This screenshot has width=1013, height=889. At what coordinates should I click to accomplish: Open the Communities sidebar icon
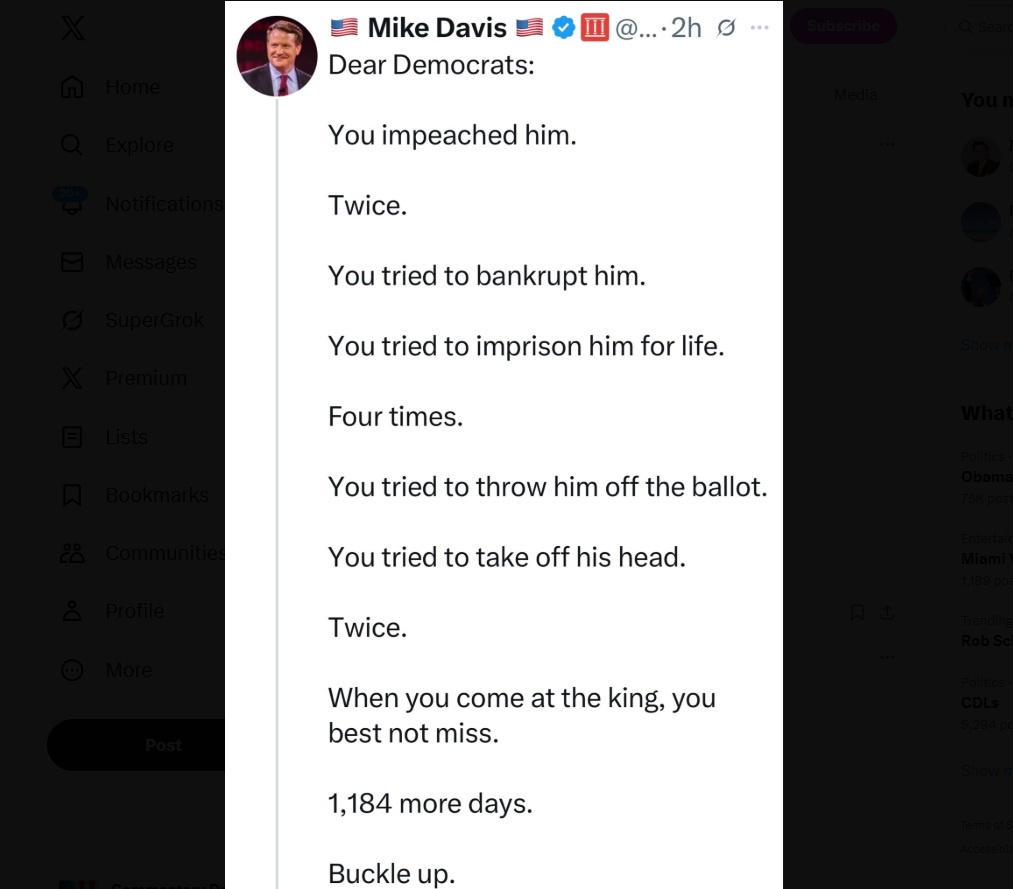tap(72, 553)
